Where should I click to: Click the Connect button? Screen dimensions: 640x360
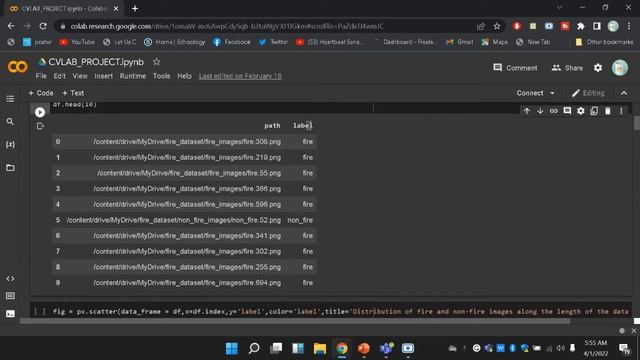530,93
